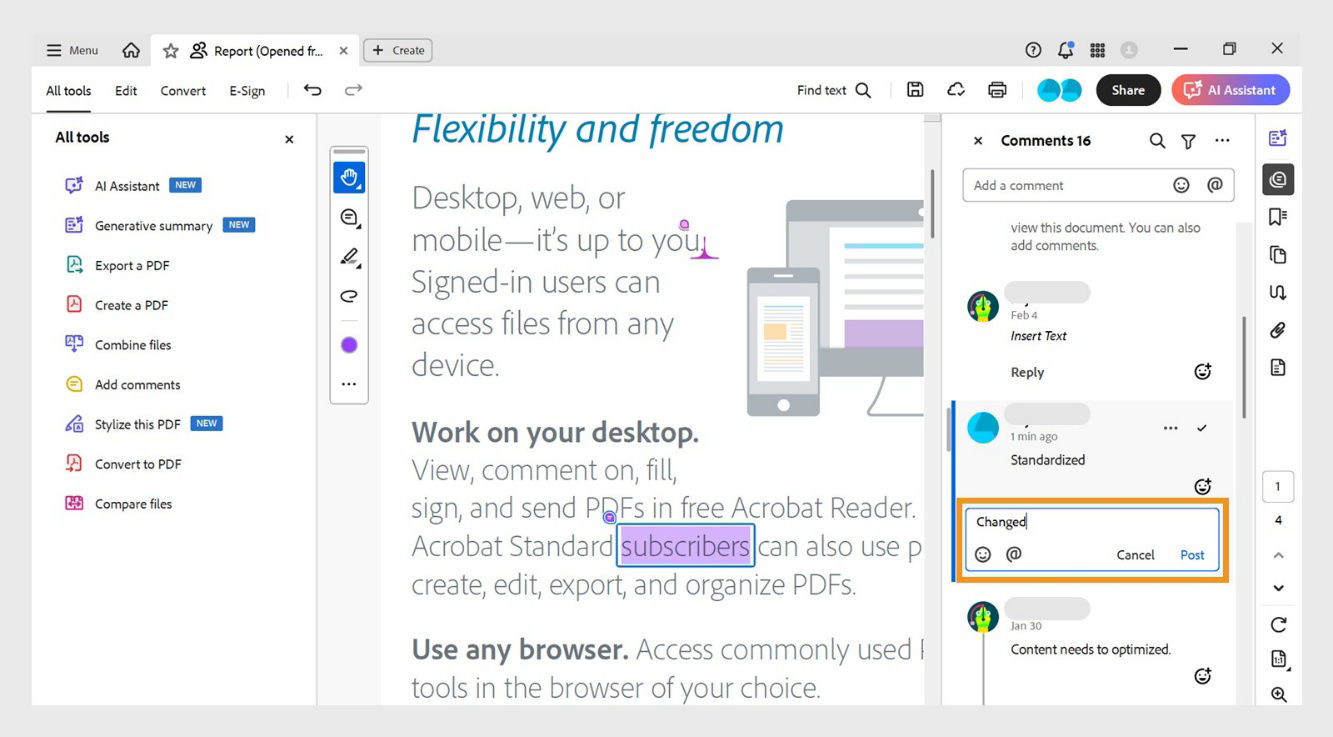Click the highlighted word subscribers
1333x737 pixels.
[685, 546]
